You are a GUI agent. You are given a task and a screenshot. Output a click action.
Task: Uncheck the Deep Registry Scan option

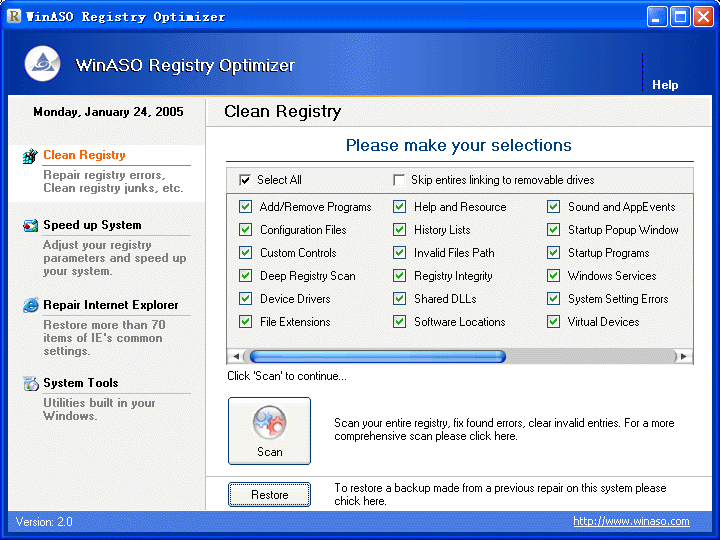click(x=246, y=276)
